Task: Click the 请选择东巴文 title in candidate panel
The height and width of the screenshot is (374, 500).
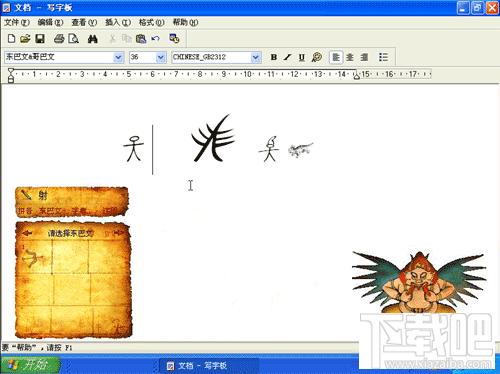Action: [71, 233]
